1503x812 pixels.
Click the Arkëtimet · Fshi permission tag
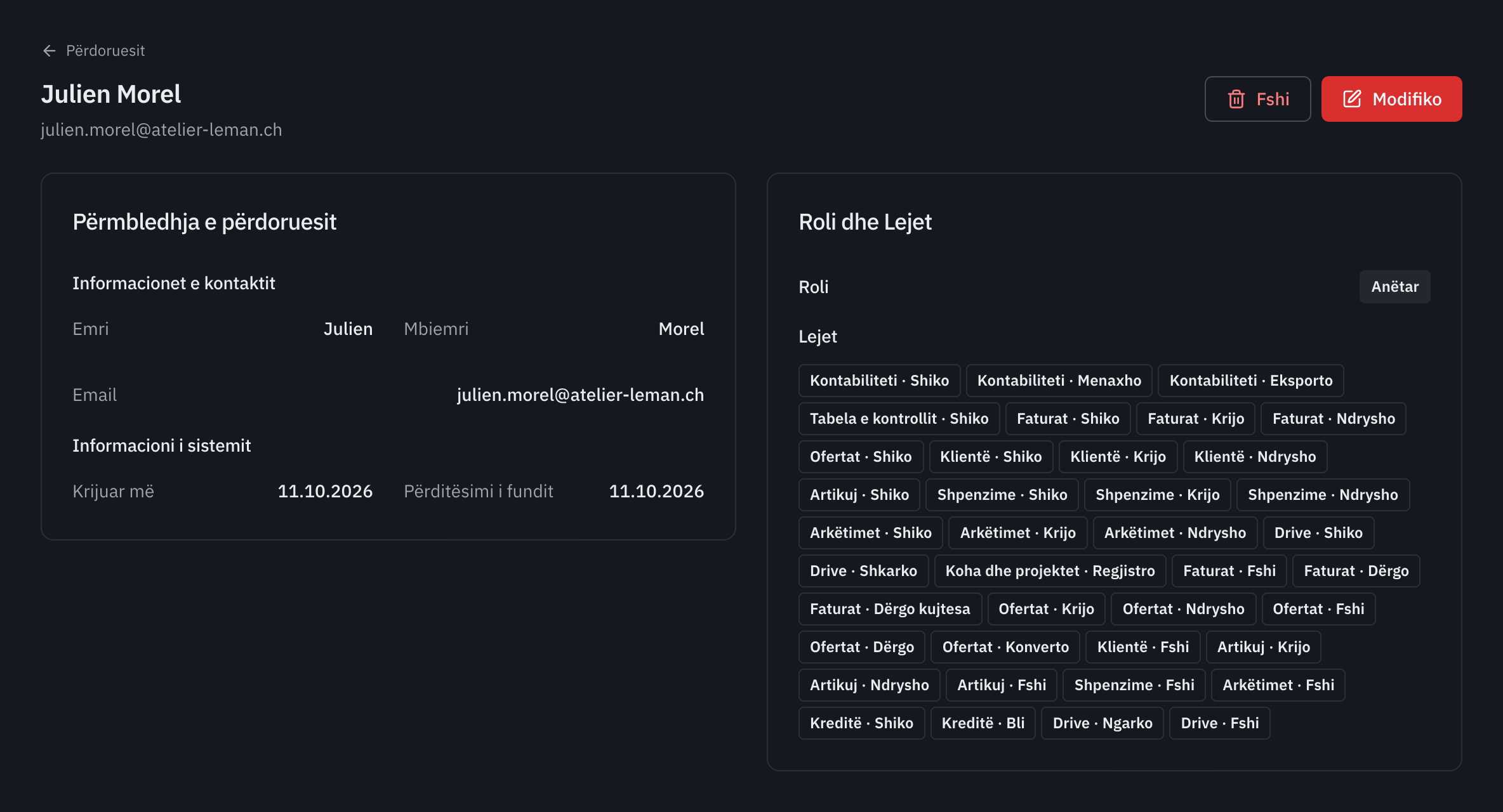tap(1278, 685)
